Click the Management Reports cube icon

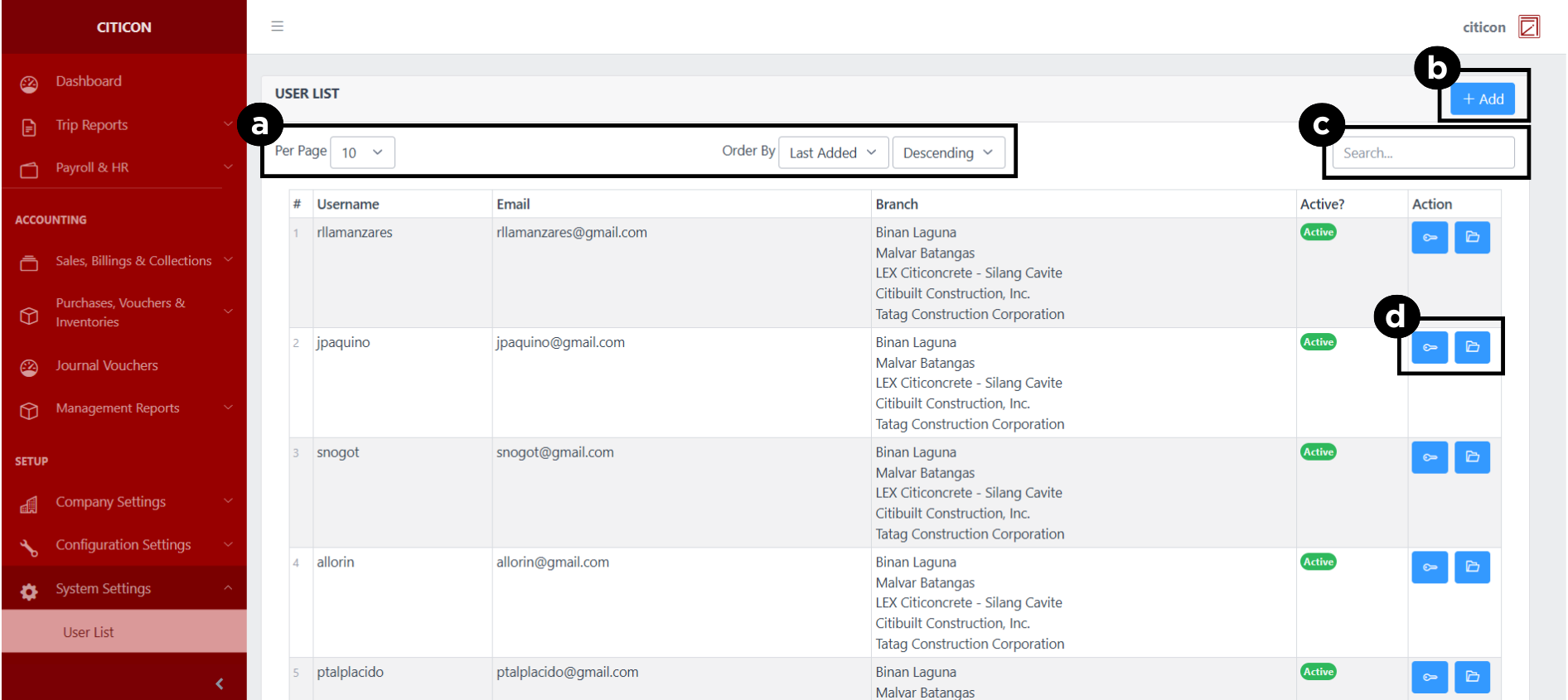pyautogui.click(x=29, y=411)
